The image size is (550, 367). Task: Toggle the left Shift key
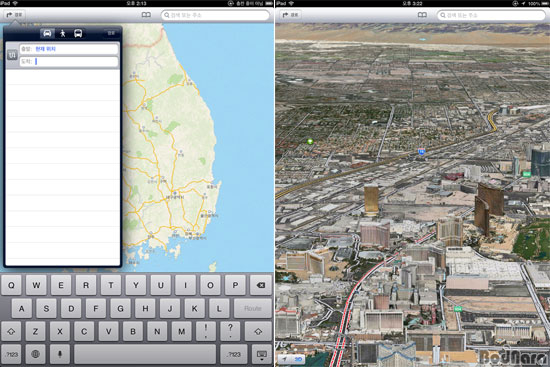coord(11,331)
